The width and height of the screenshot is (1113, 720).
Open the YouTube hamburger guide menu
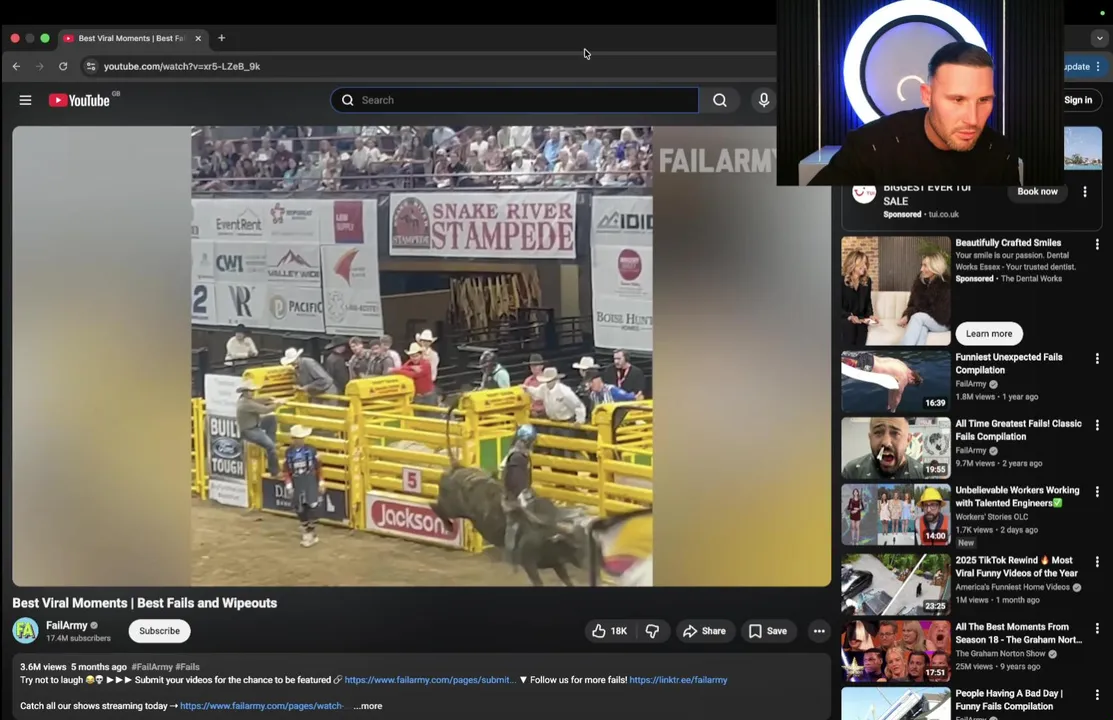[26, 100]
